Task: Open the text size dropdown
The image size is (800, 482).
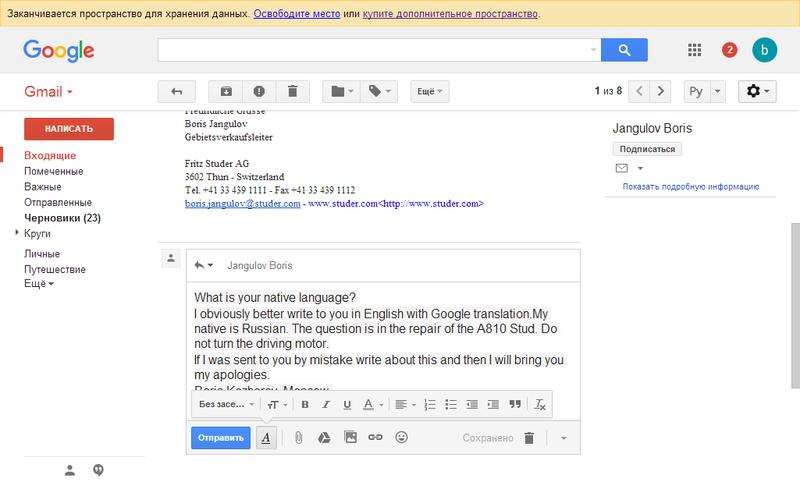Action: click(x=277, y=404)
